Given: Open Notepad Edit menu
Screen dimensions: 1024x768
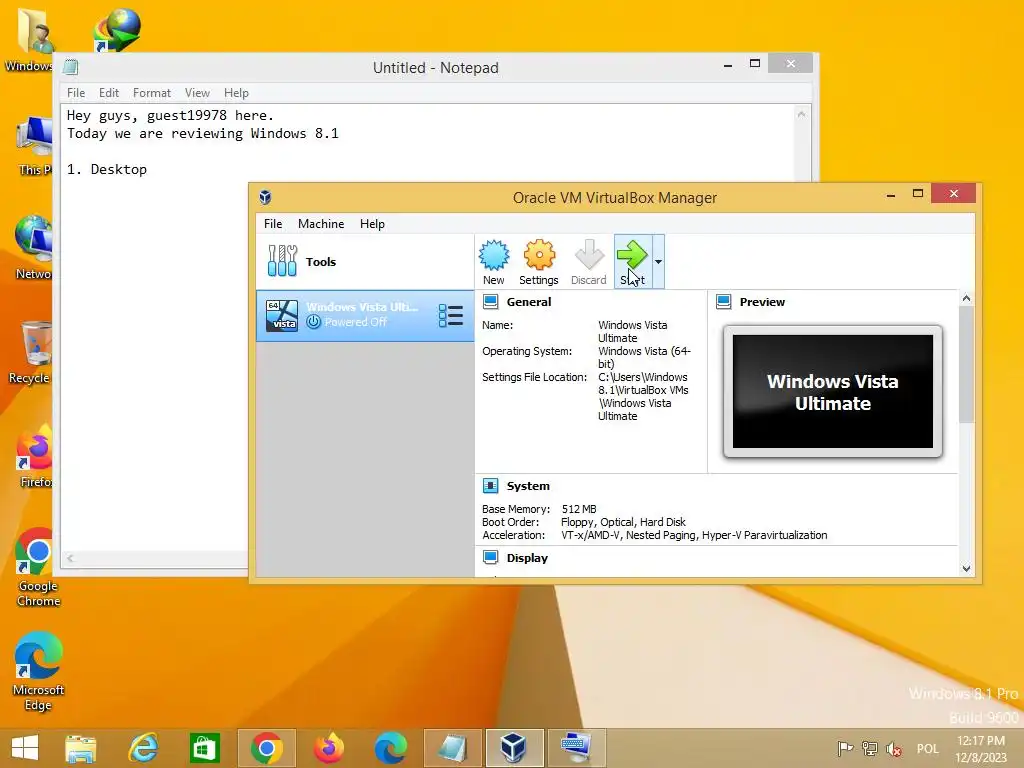Looking at the screenshot, I should pos(109,93).
